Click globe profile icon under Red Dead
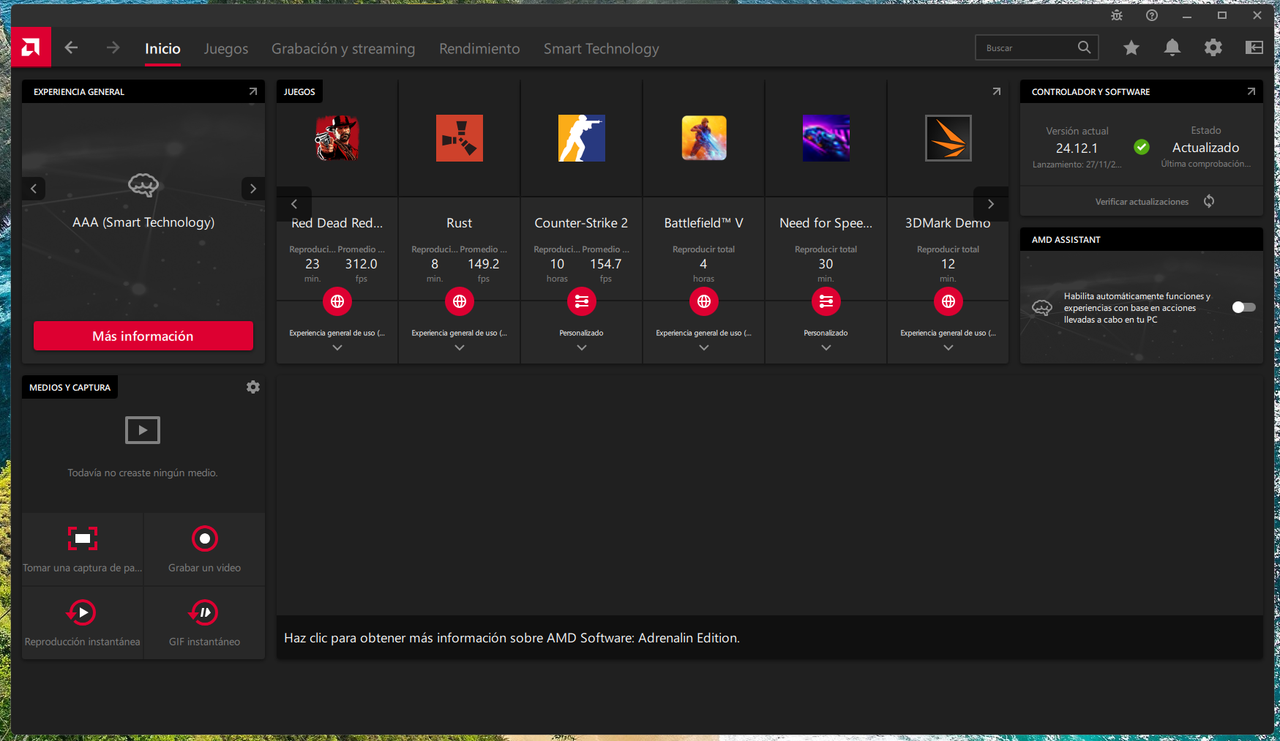Viewport: 1280px width, 741px height. point(337,301)
